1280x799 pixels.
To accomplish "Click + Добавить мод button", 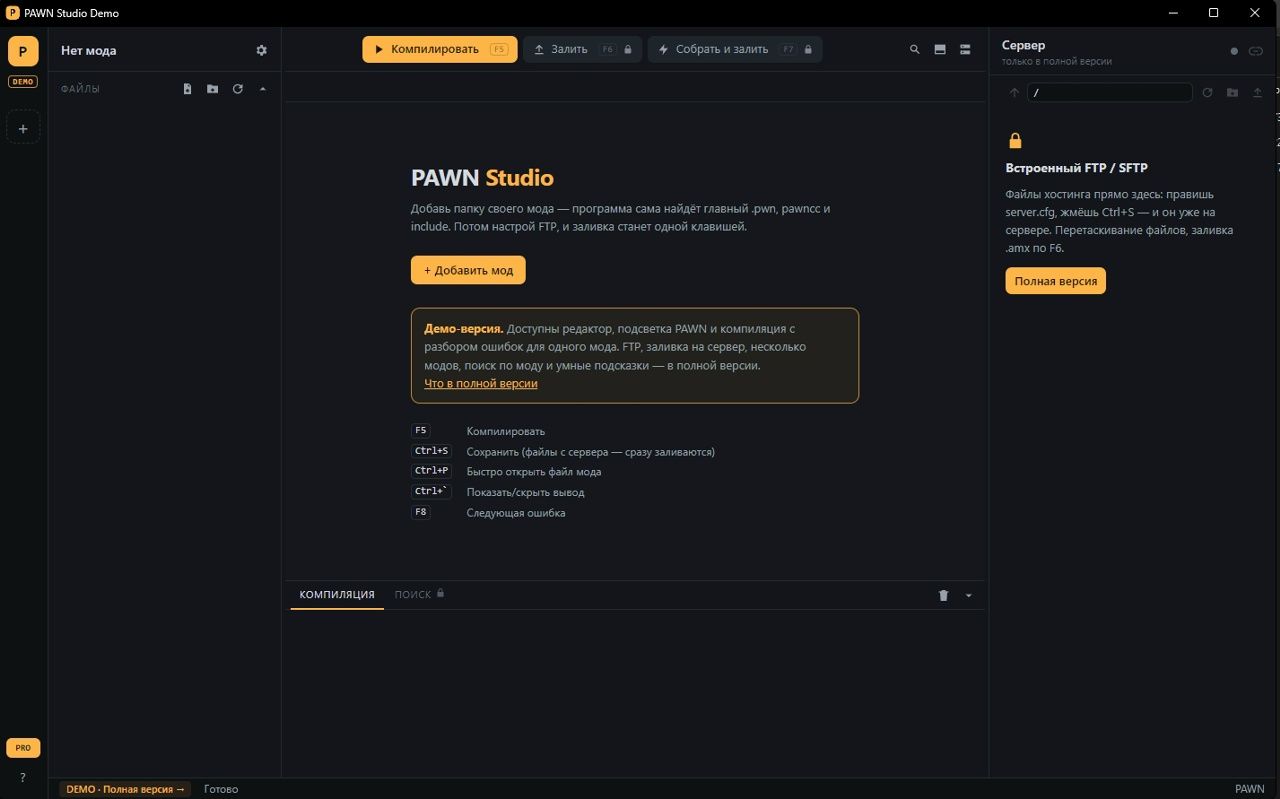I will (x=468, y=270).
